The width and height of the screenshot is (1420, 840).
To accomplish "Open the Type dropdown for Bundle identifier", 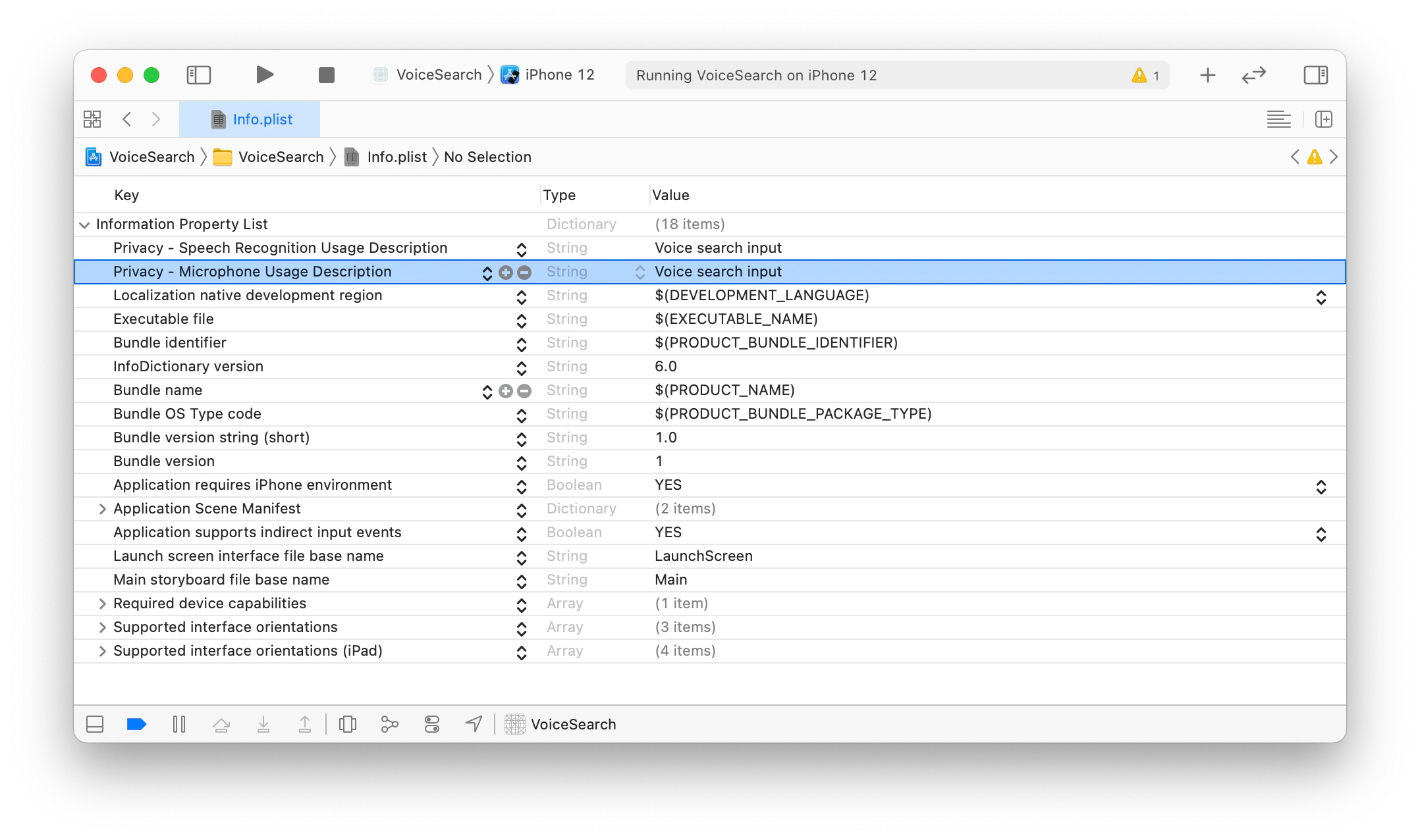I will pyautogui.click(x=521, y=344).
